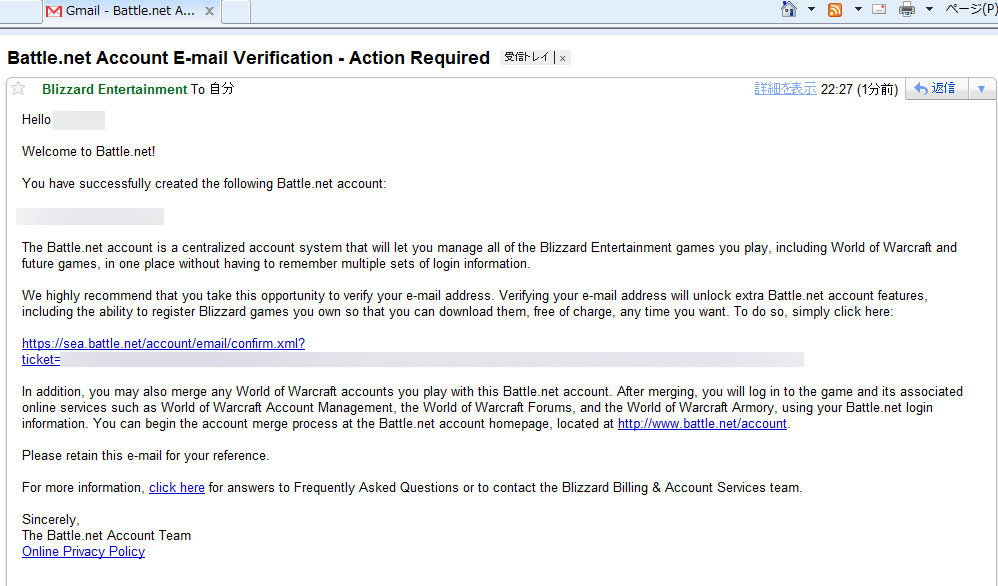Click the read mail envelope icon
This screenshot has height=586, width=998.
(879, 9)
